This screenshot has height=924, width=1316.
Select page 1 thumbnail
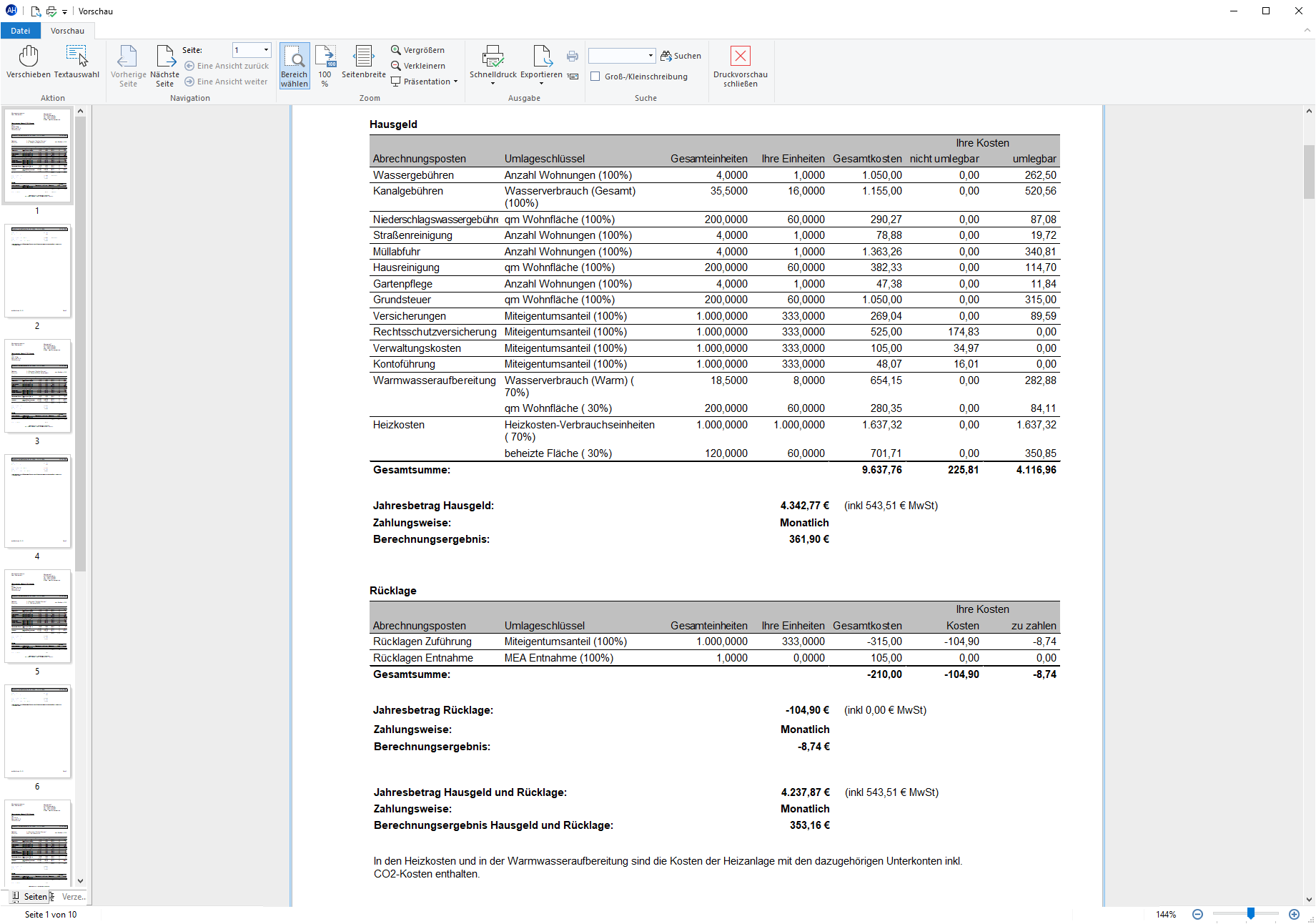click(38, 155)
